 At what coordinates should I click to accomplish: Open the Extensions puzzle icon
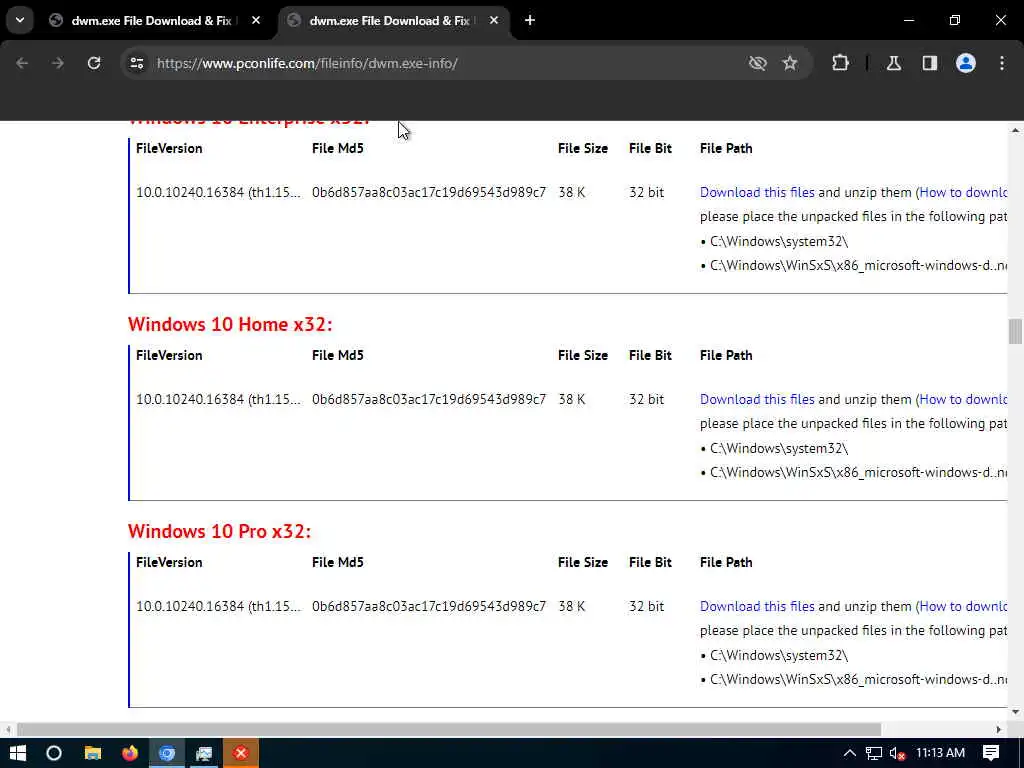(x=840, y=63)
